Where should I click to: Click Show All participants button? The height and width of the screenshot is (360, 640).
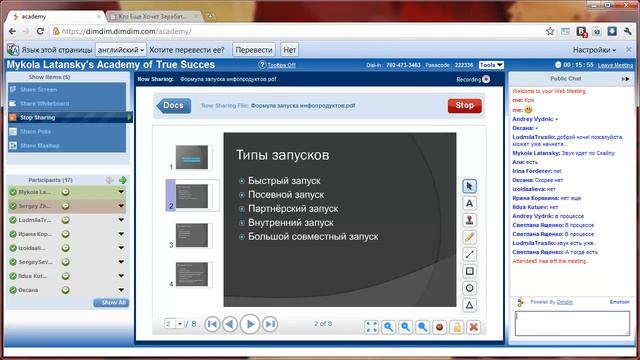click(111, 302)
